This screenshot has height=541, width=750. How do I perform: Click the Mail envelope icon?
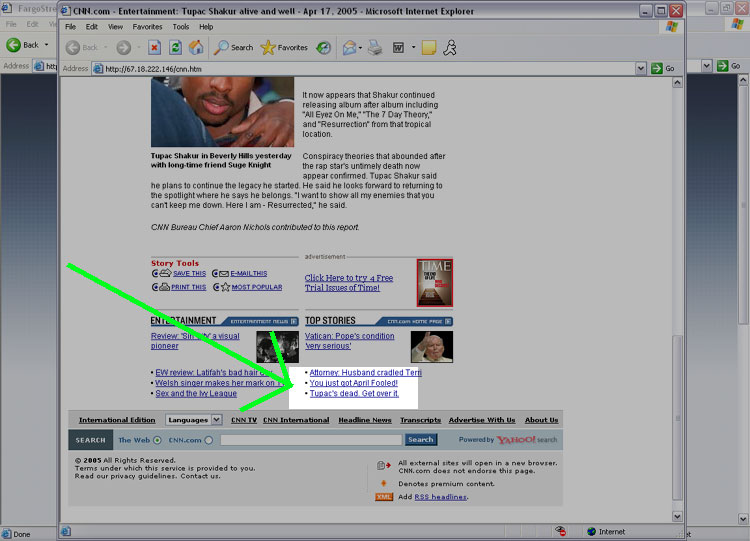pyautogui.click(x=349, y=47)
